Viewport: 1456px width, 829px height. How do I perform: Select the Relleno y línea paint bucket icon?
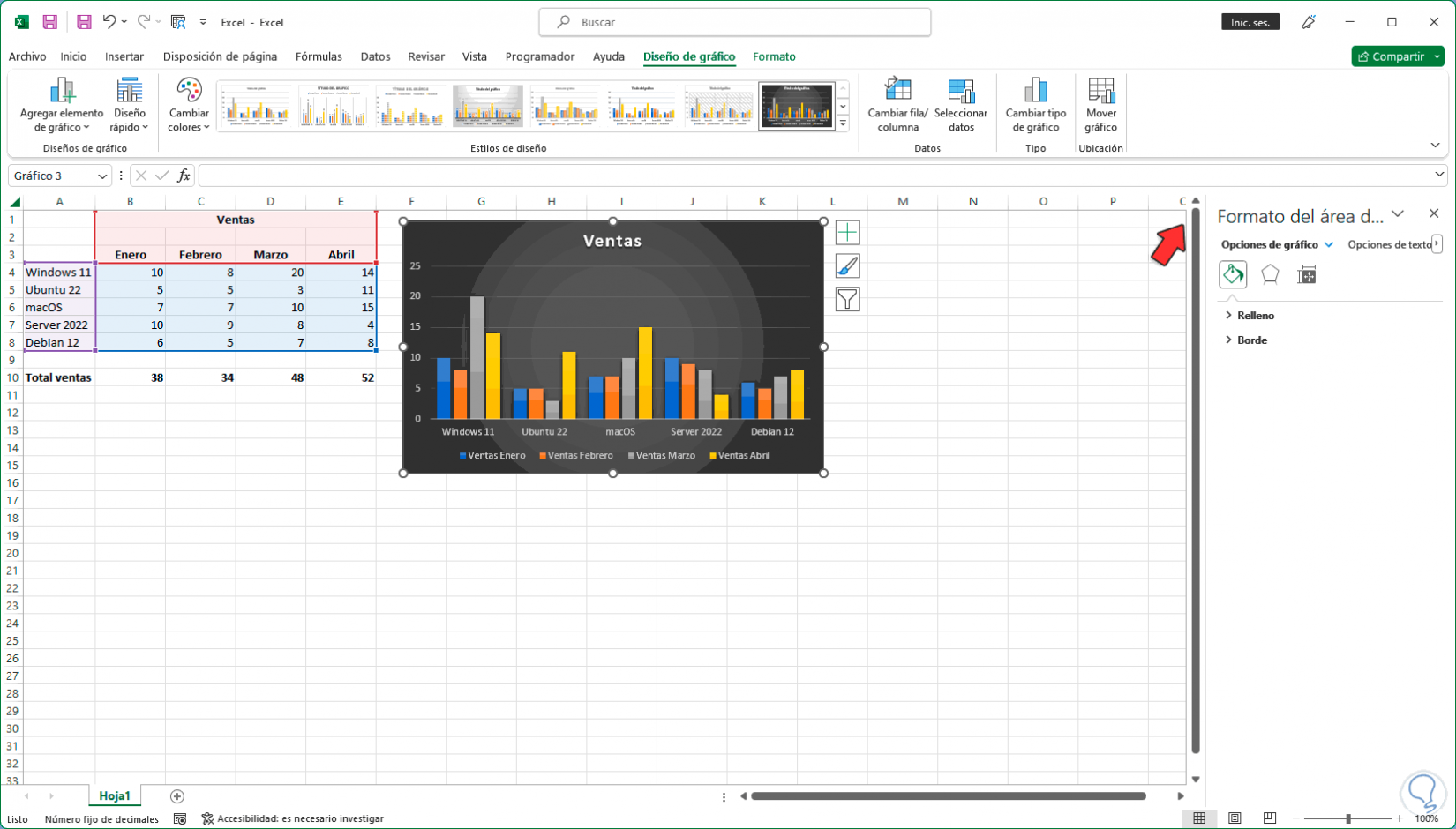(1233, 274)
